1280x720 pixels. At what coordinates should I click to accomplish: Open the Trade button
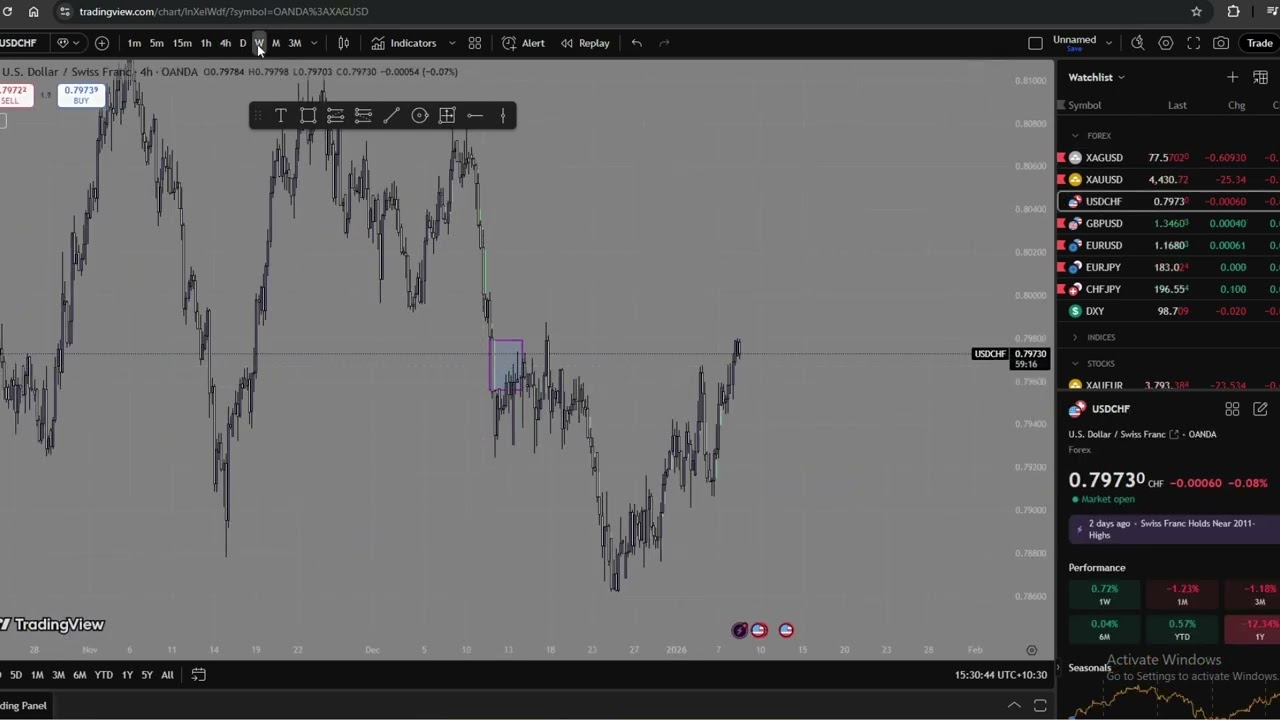click(x=1259, y=43)
